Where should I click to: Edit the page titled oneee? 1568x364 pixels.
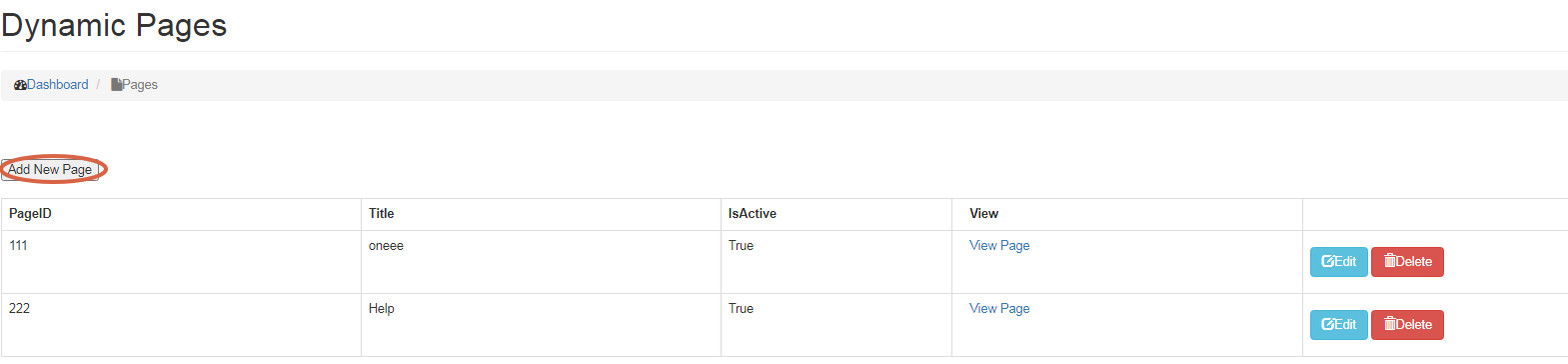click(1338, 262)
